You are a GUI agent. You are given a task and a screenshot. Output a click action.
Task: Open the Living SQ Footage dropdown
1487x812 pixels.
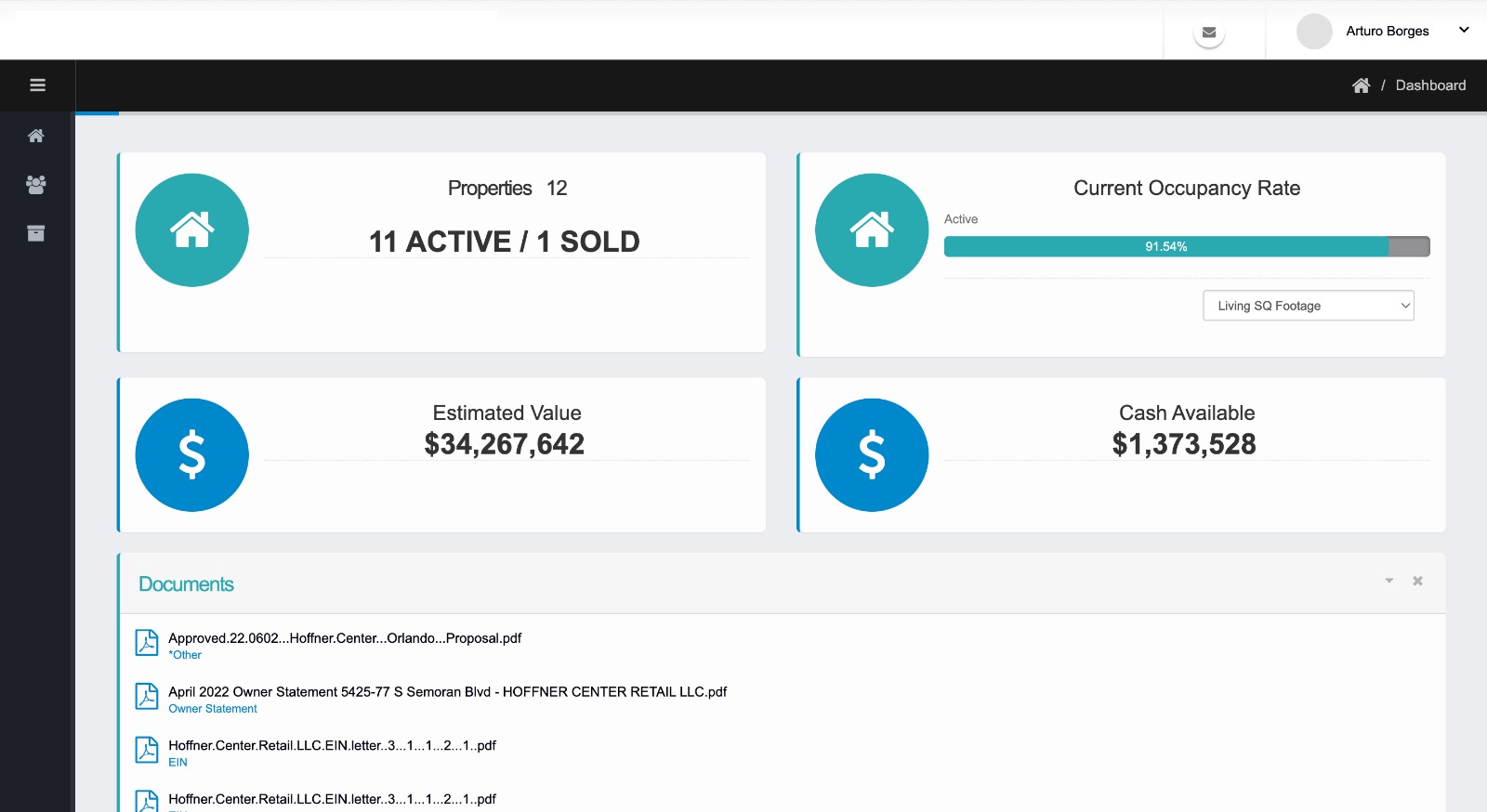(1309, 306)
